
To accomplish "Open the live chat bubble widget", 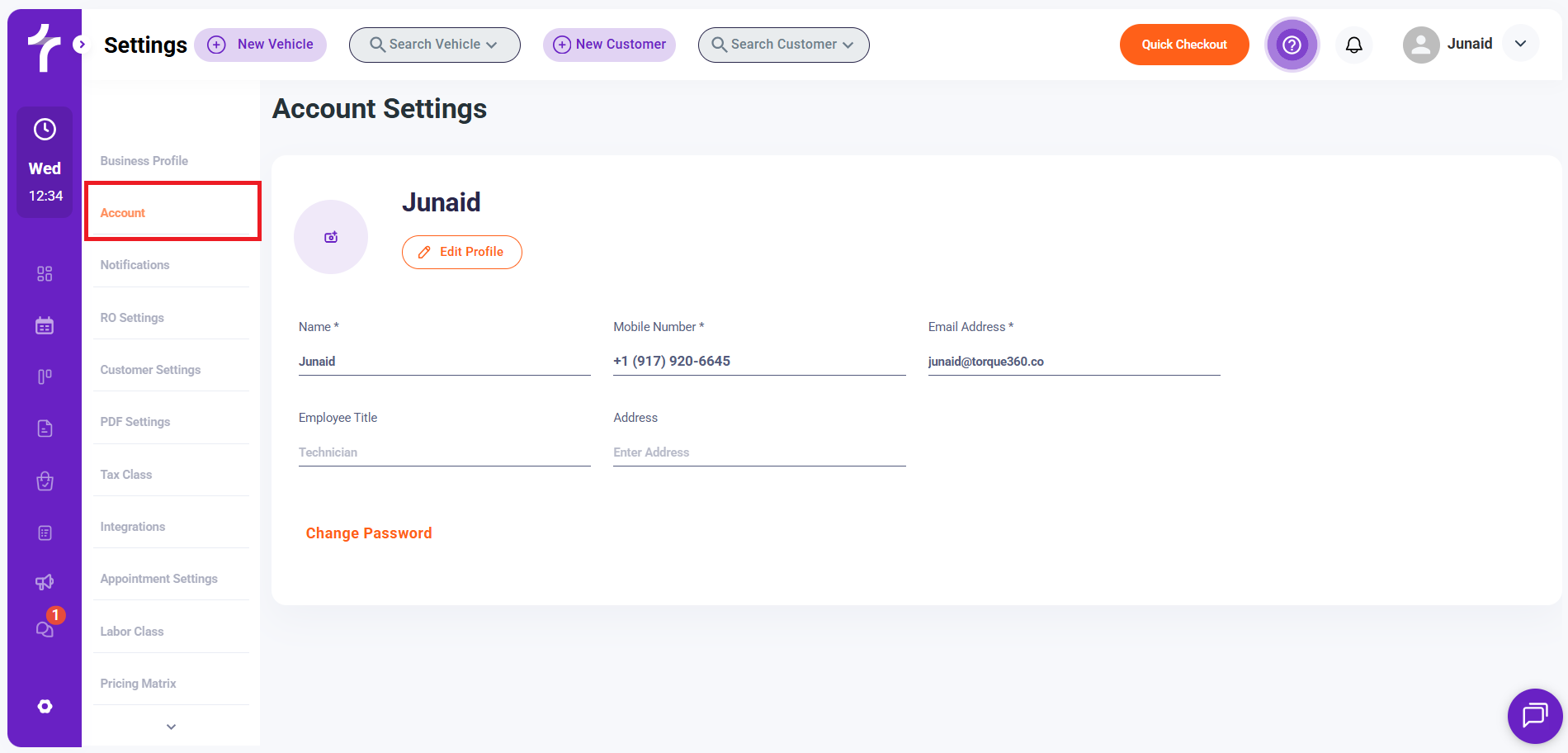I will pos(1534,715).
